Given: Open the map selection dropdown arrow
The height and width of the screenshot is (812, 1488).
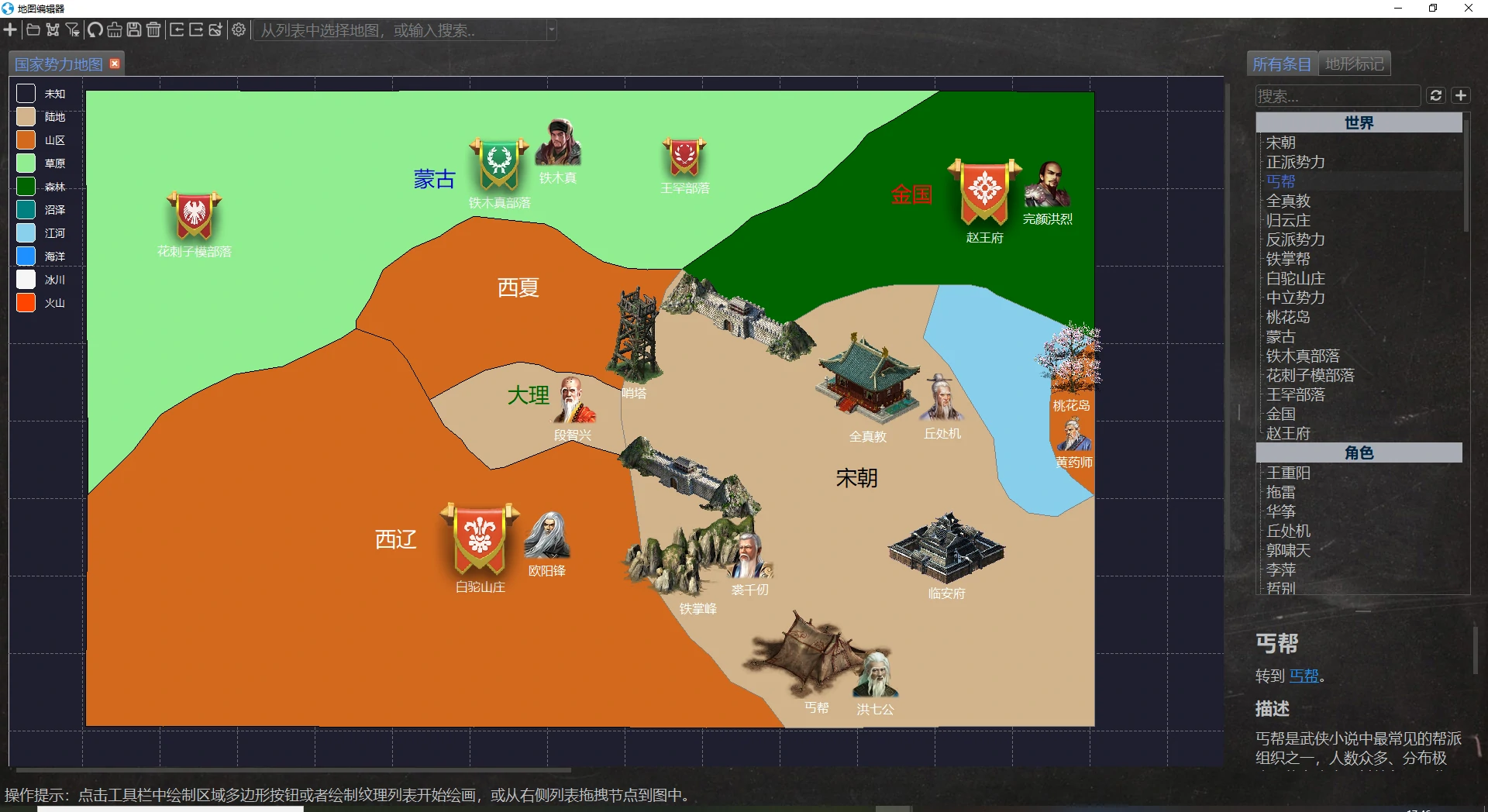Looking at the screenshot, I should coord(551,30).
